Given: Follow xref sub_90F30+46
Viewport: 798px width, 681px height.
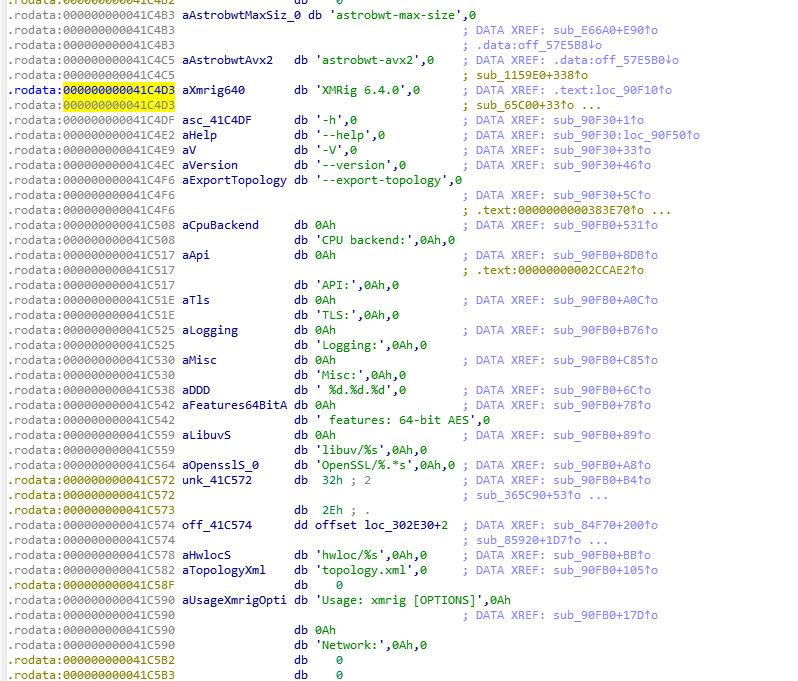Looking at the screenshot, I should pyautogui.click(x=602, y=165).
